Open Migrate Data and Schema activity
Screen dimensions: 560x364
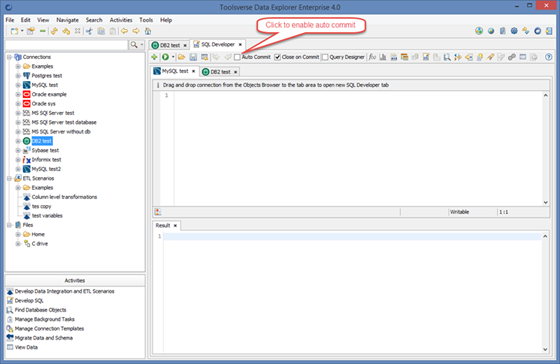(x=44, y=338)
